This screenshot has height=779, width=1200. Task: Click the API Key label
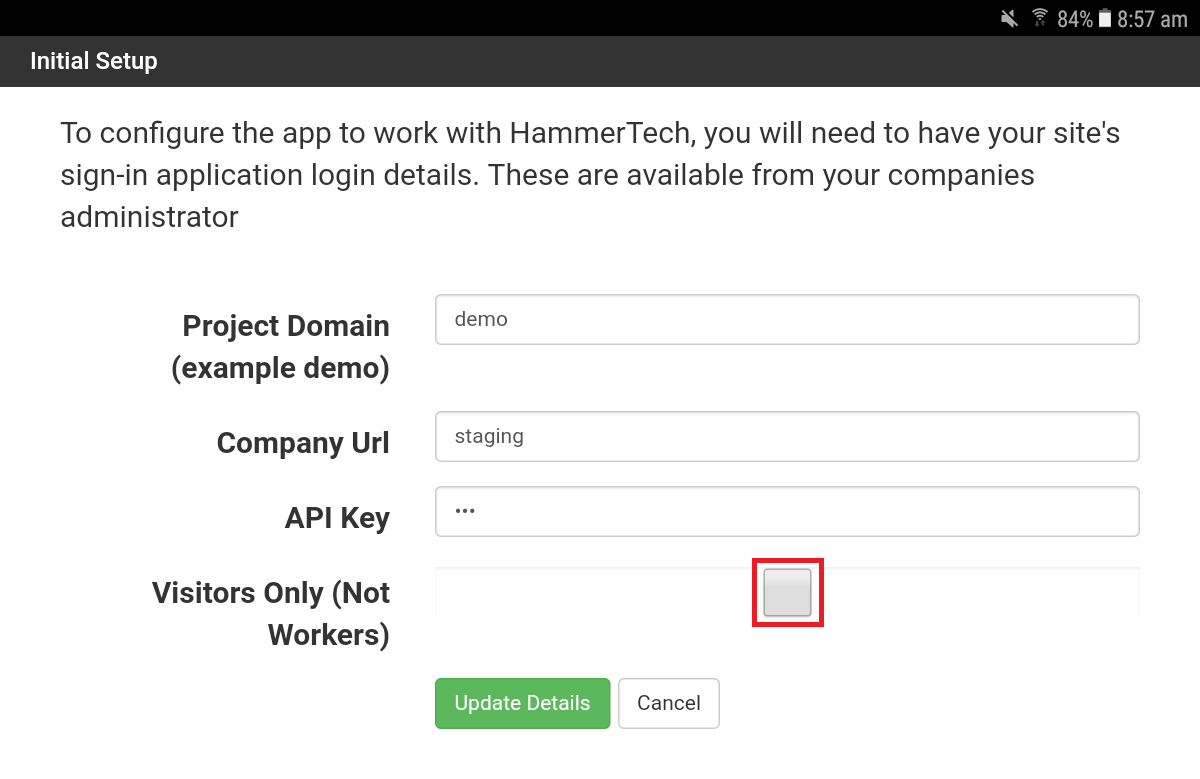pos(337,518)
